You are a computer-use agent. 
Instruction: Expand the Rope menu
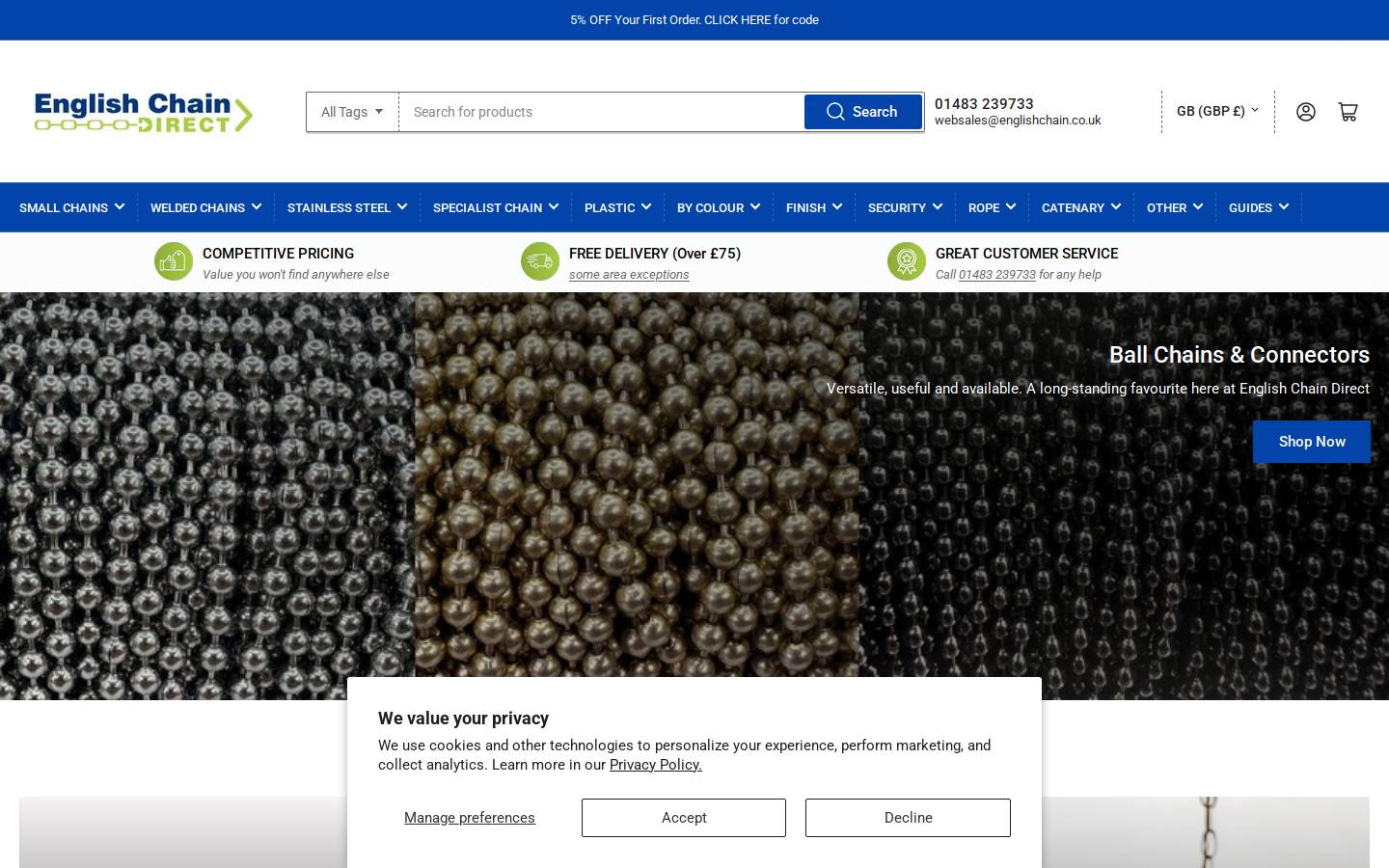(x=993, y=207)
